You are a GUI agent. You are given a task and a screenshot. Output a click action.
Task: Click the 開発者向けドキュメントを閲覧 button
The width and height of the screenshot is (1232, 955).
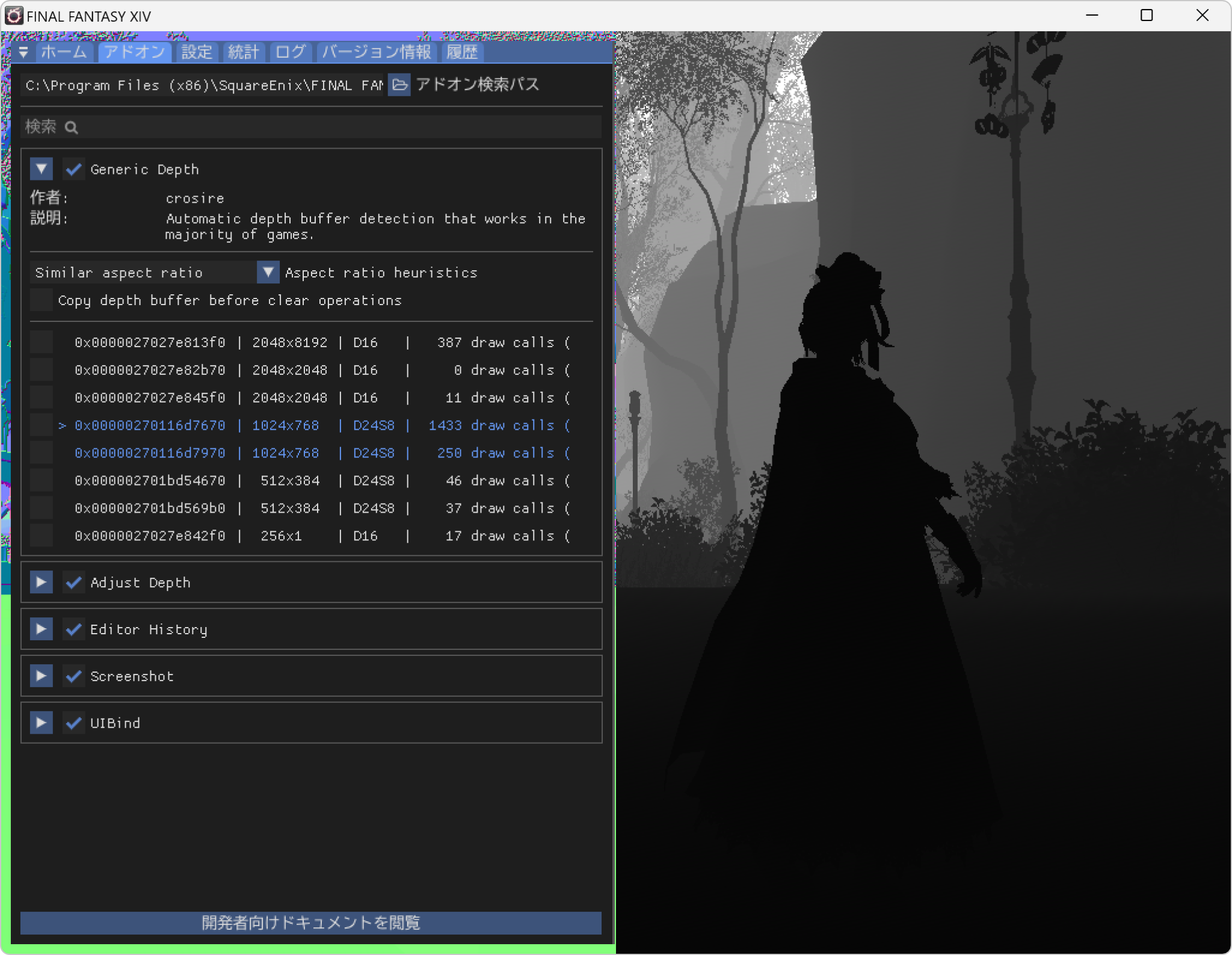click(x=310, y=923)
